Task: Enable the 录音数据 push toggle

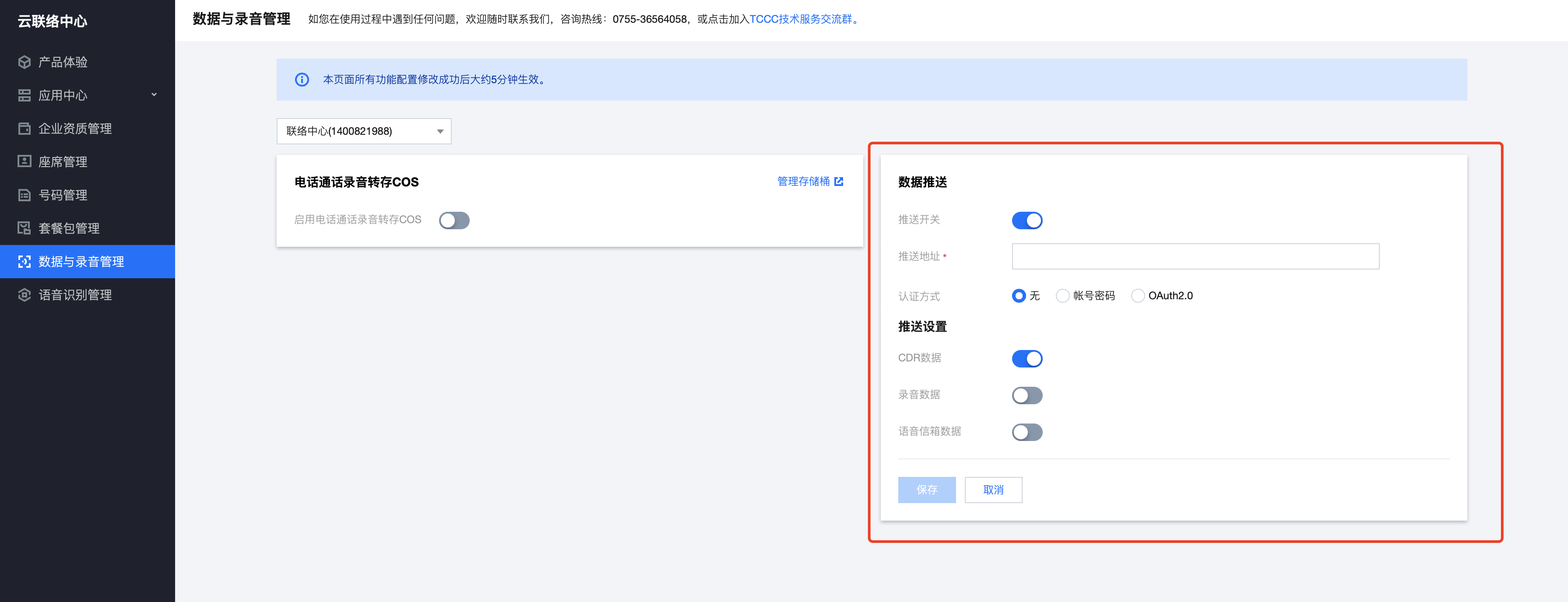Action: coord(1027,395)
